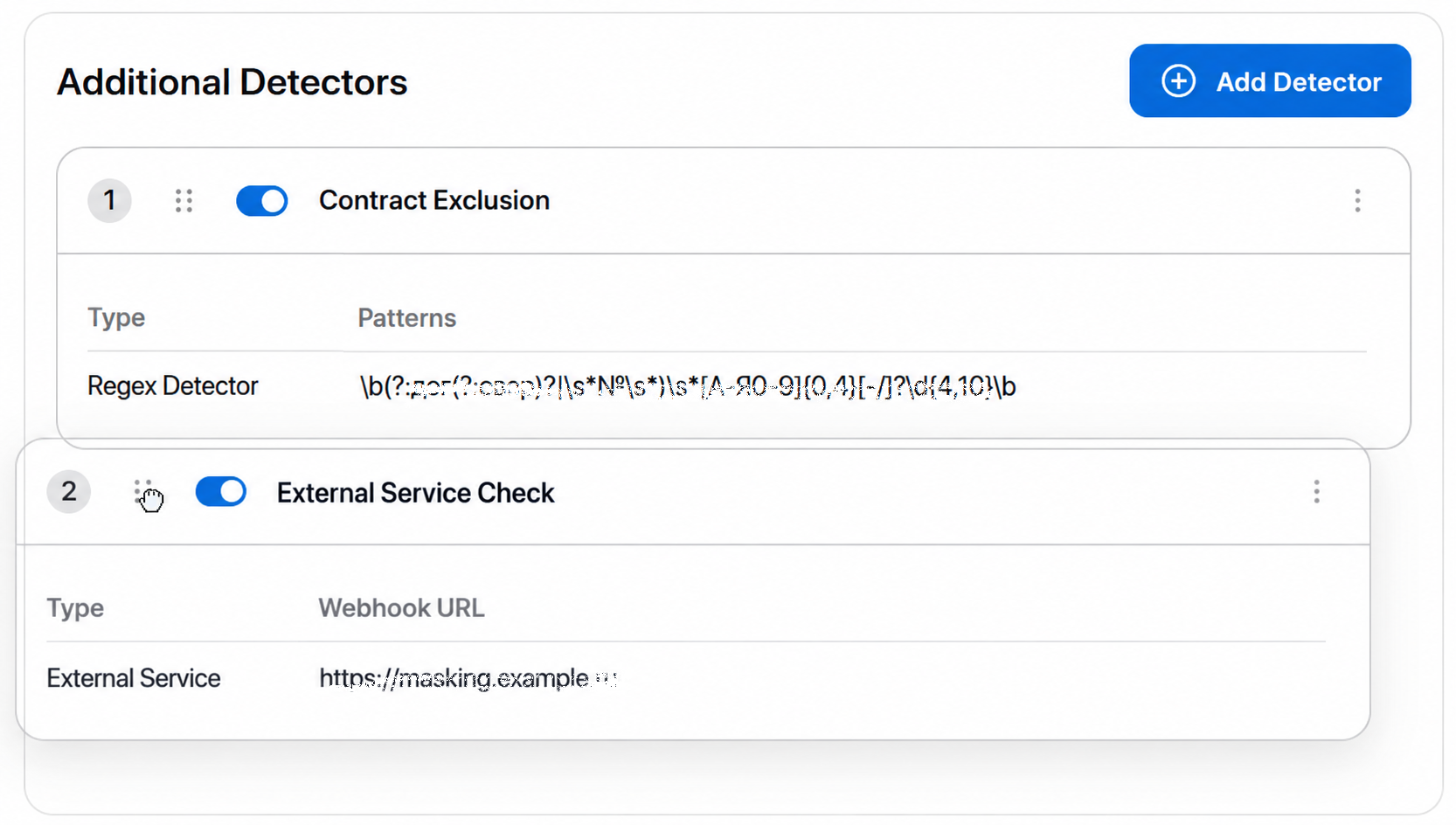Click the Regex Detector type value
This screenshot has width=1456, height=825.
click(173, 386)
